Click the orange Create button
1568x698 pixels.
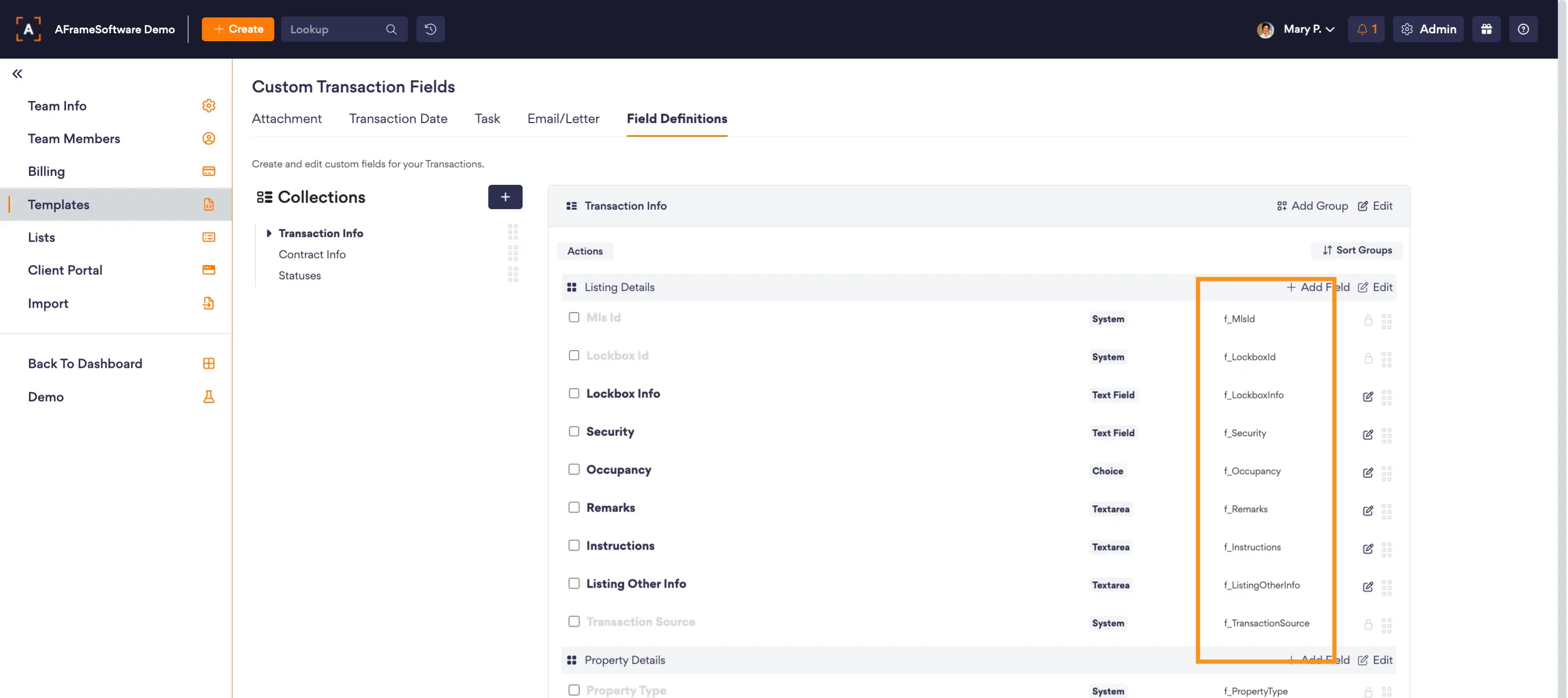coord(237,29)
